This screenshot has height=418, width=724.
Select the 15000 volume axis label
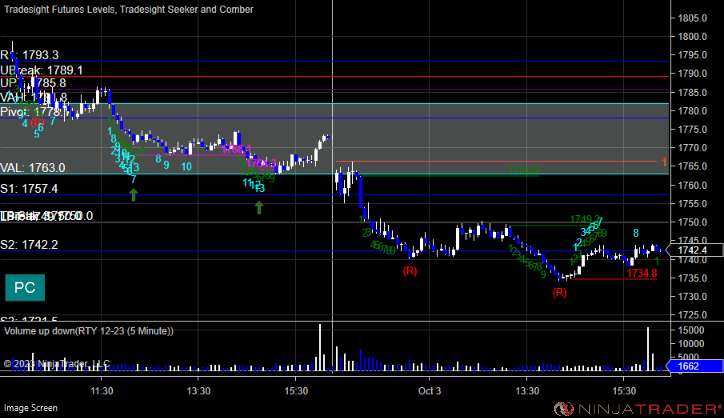pos(691,331)
